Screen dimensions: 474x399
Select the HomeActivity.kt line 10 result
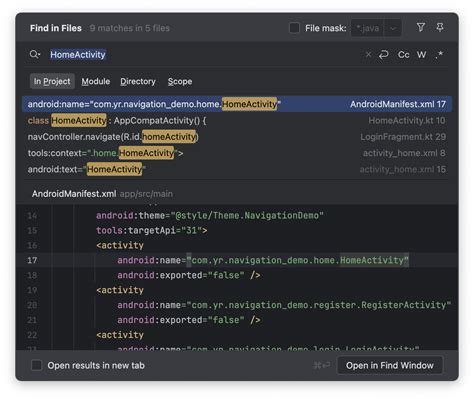[237, 120]
